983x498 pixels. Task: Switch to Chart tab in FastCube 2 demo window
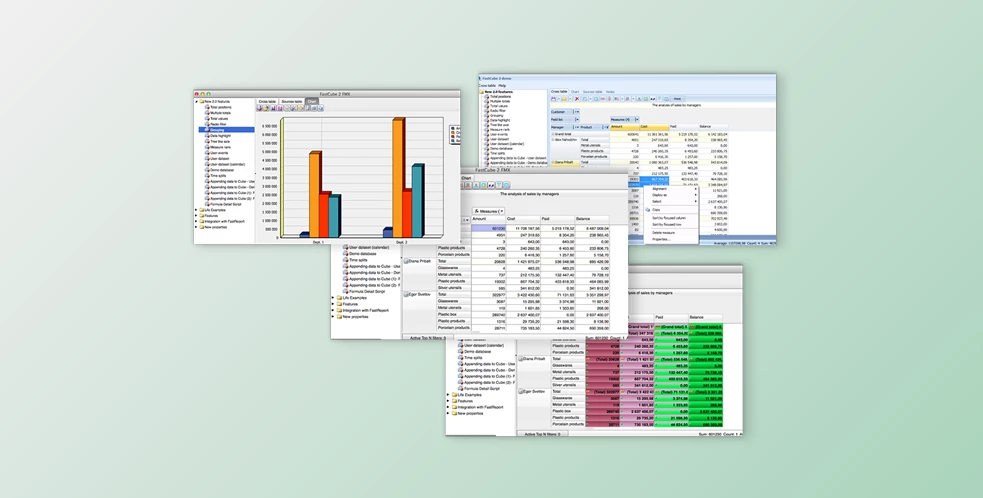click(575, 92)
